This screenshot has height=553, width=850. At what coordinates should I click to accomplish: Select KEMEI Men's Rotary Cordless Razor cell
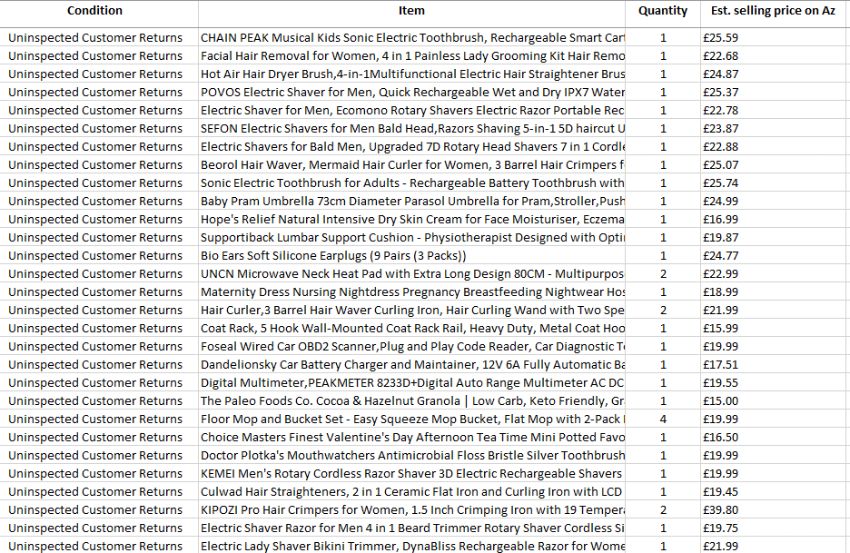click(x=412, y=473)
